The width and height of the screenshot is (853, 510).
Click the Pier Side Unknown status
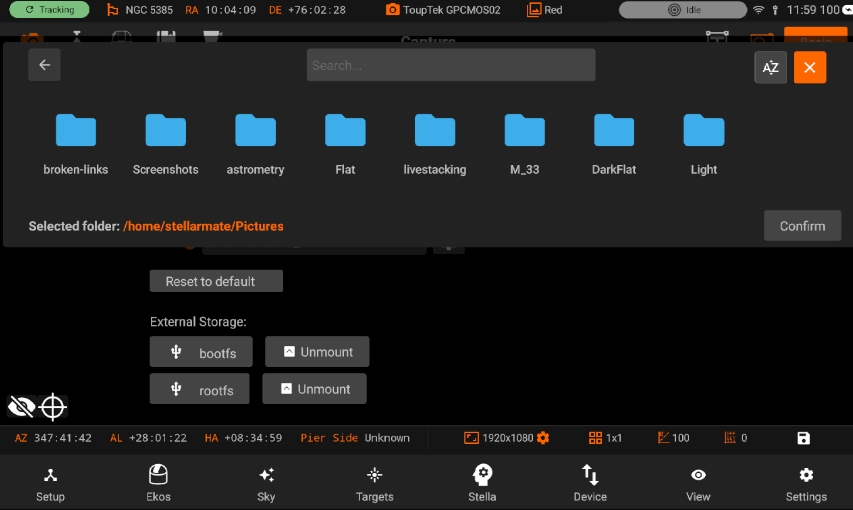point(355,438)
